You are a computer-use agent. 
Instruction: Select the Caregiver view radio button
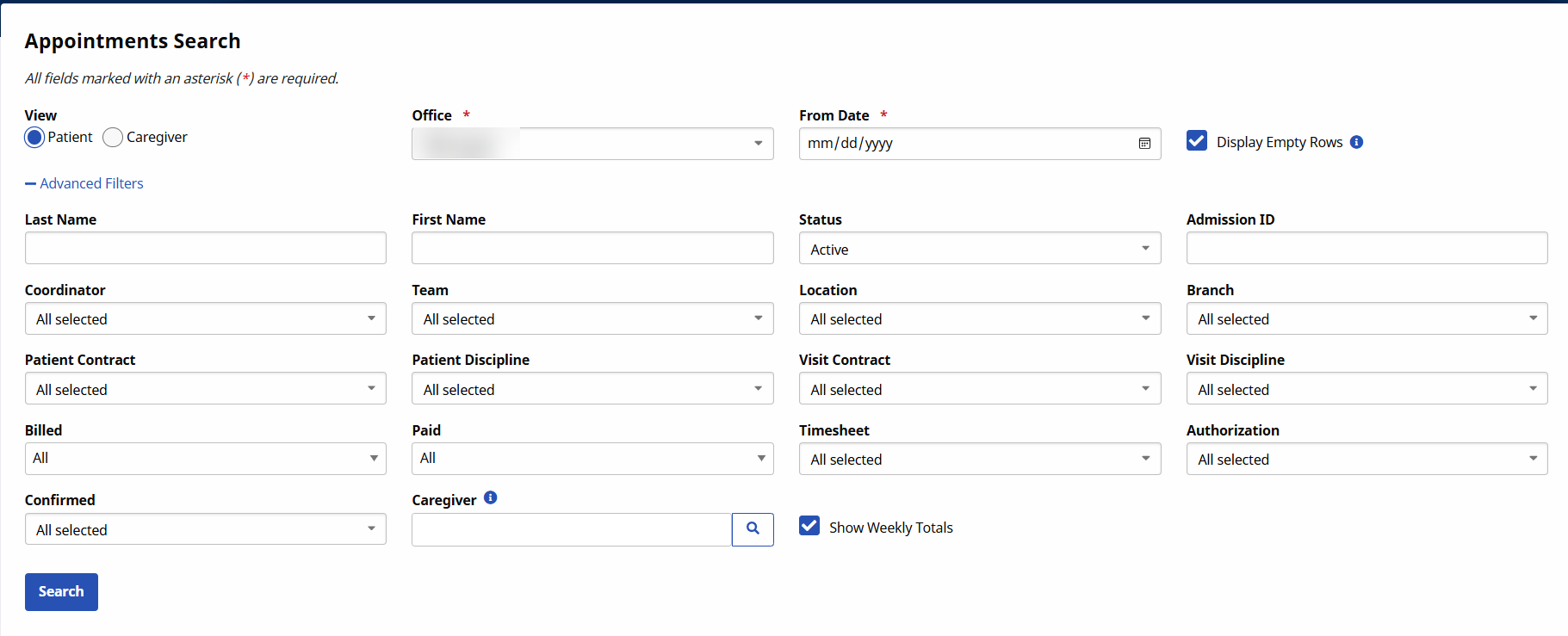coord(113,138)
